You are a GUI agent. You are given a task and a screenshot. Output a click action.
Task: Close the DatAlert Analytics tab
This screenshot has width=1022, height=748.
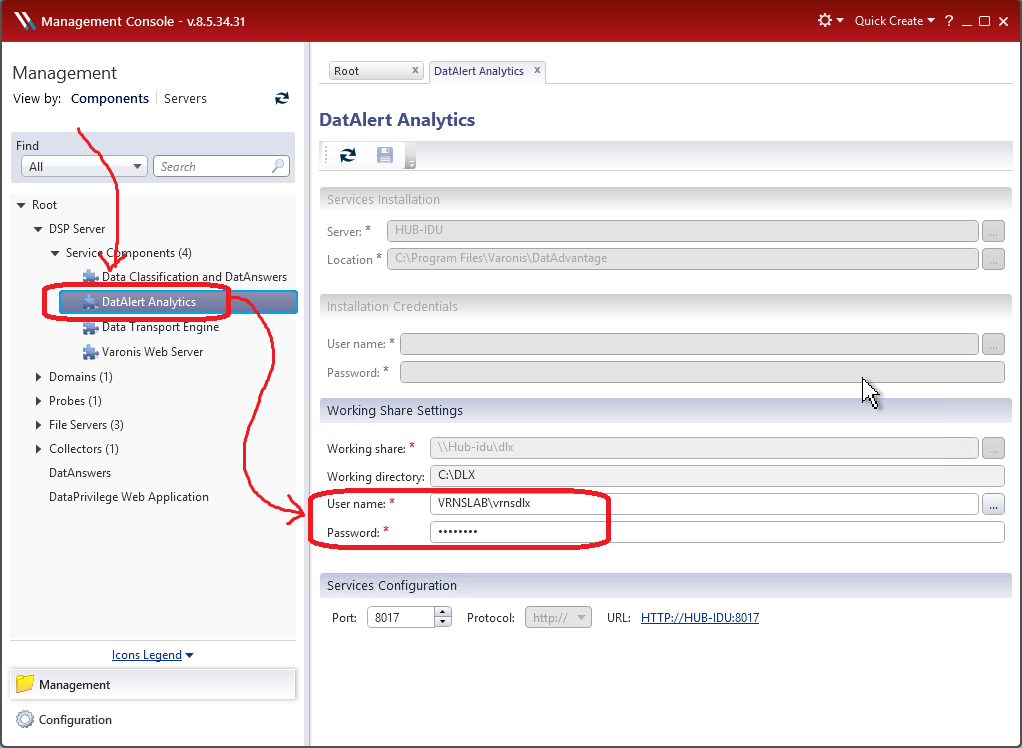click(537, 70)
